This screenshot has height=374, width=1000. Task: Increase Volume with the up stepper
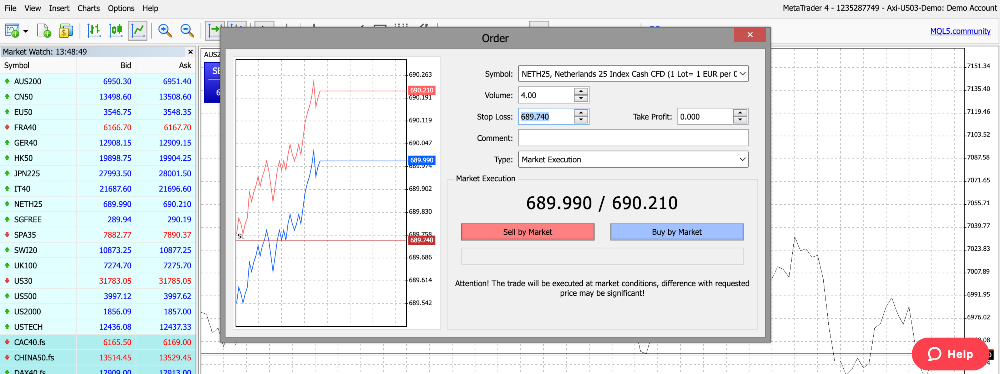click(x=581, y=92)
